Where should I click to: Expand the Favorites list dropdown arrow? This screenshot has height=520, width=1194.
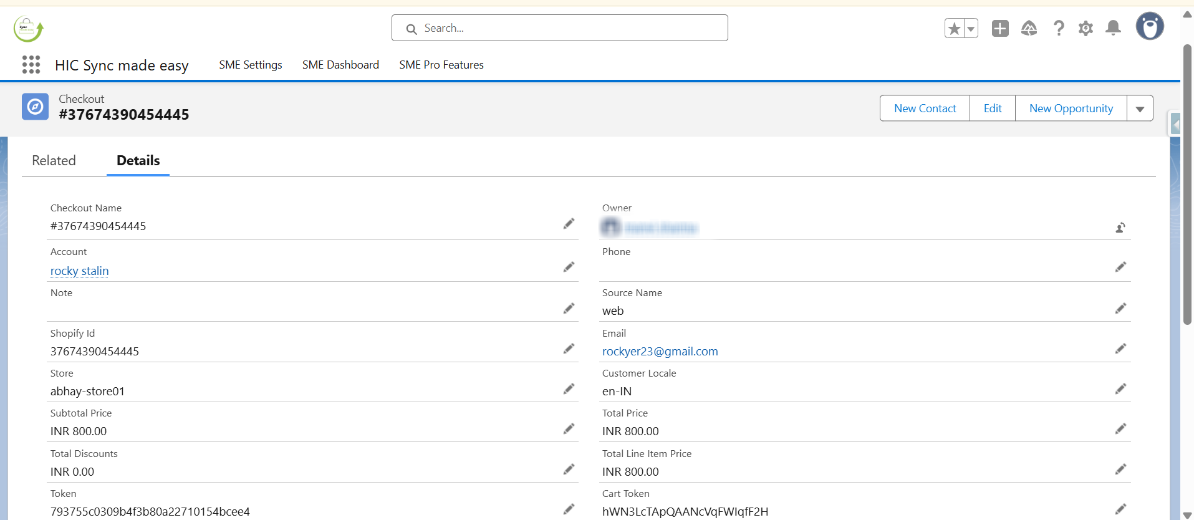971,29
